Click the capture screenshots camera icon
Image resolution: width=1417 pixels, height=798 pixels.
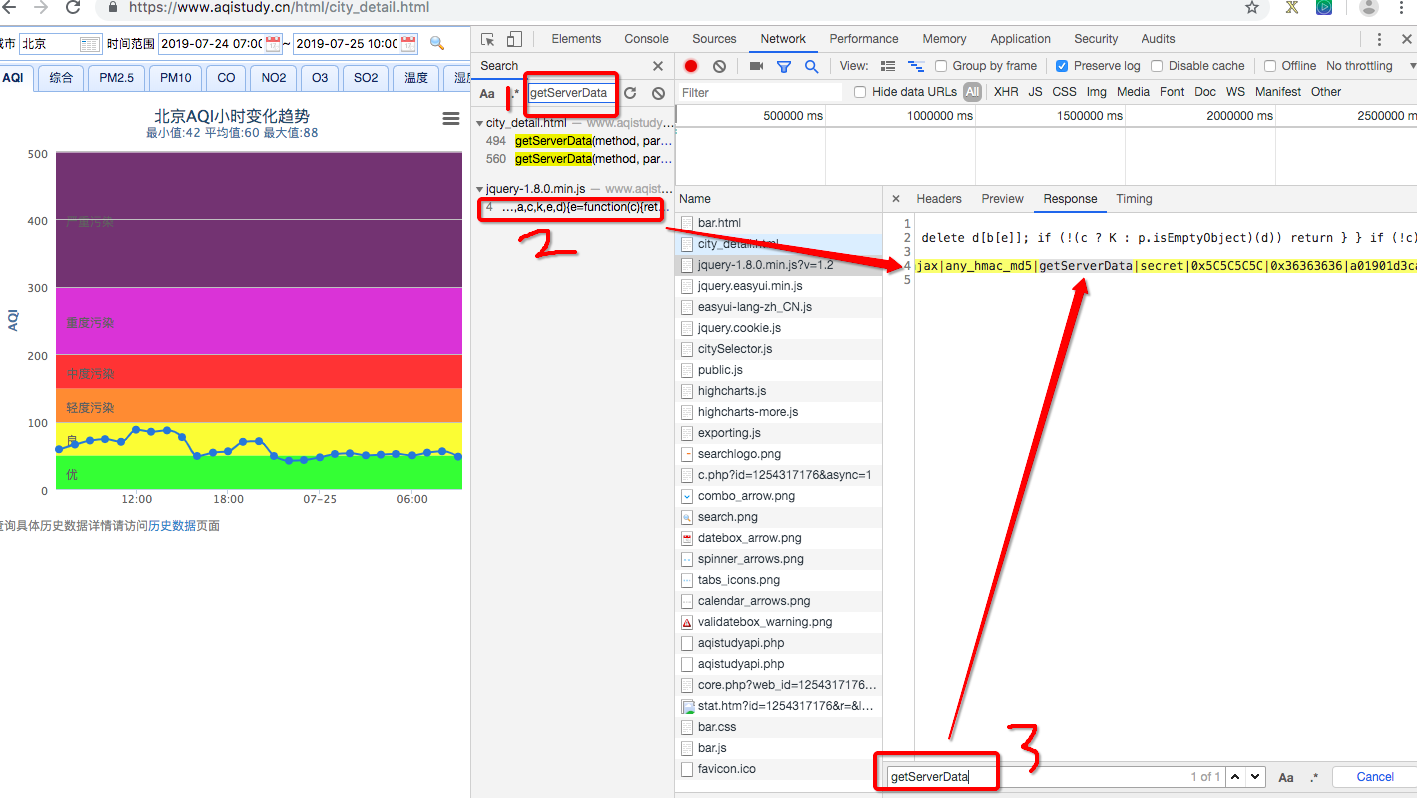coord(757,66)
